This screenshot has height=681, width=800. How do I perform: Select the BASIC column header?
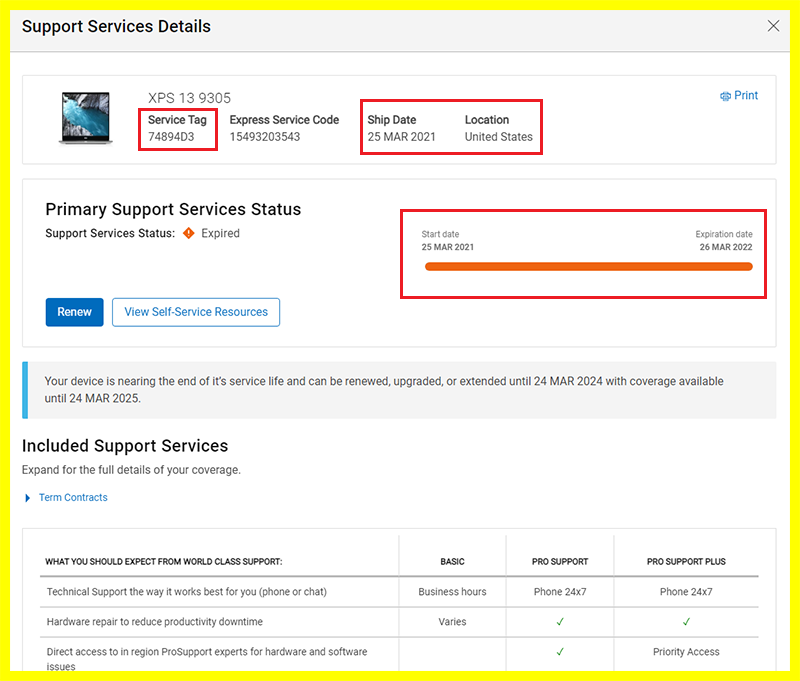click(x=452, y=562)
